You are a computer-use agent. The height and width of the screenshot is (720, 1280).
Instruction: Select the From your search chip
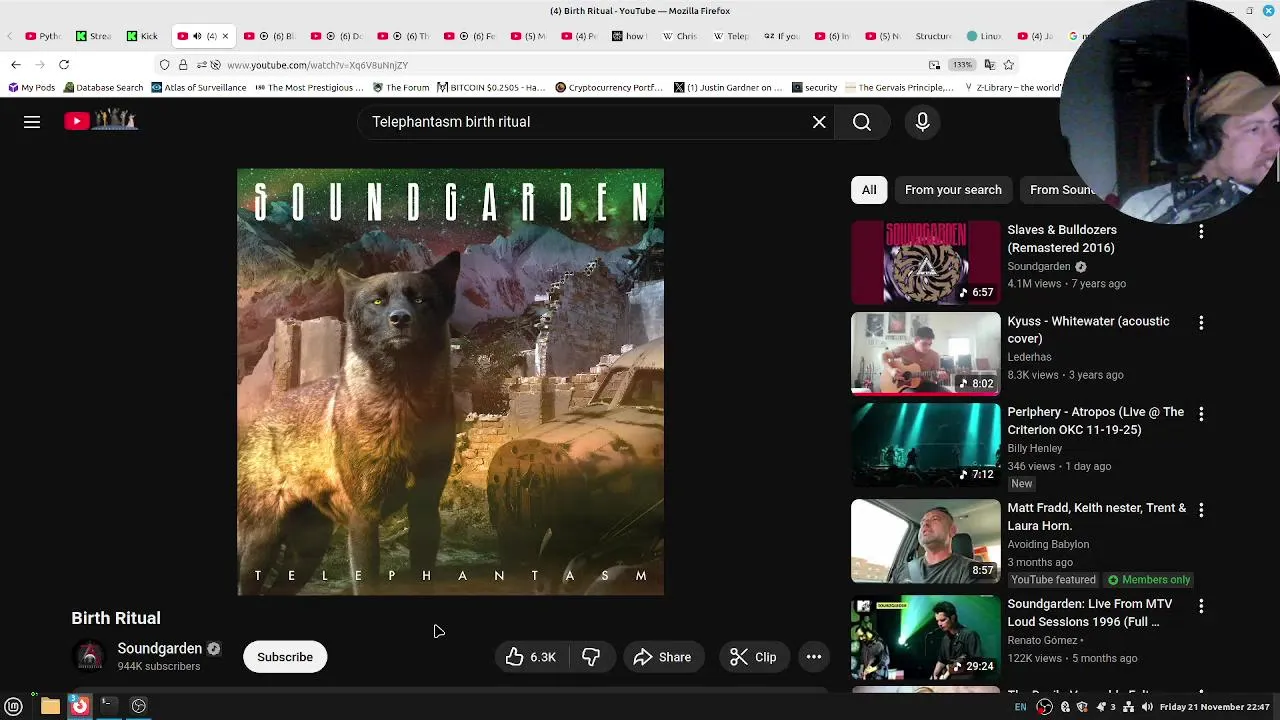(953, 190)
